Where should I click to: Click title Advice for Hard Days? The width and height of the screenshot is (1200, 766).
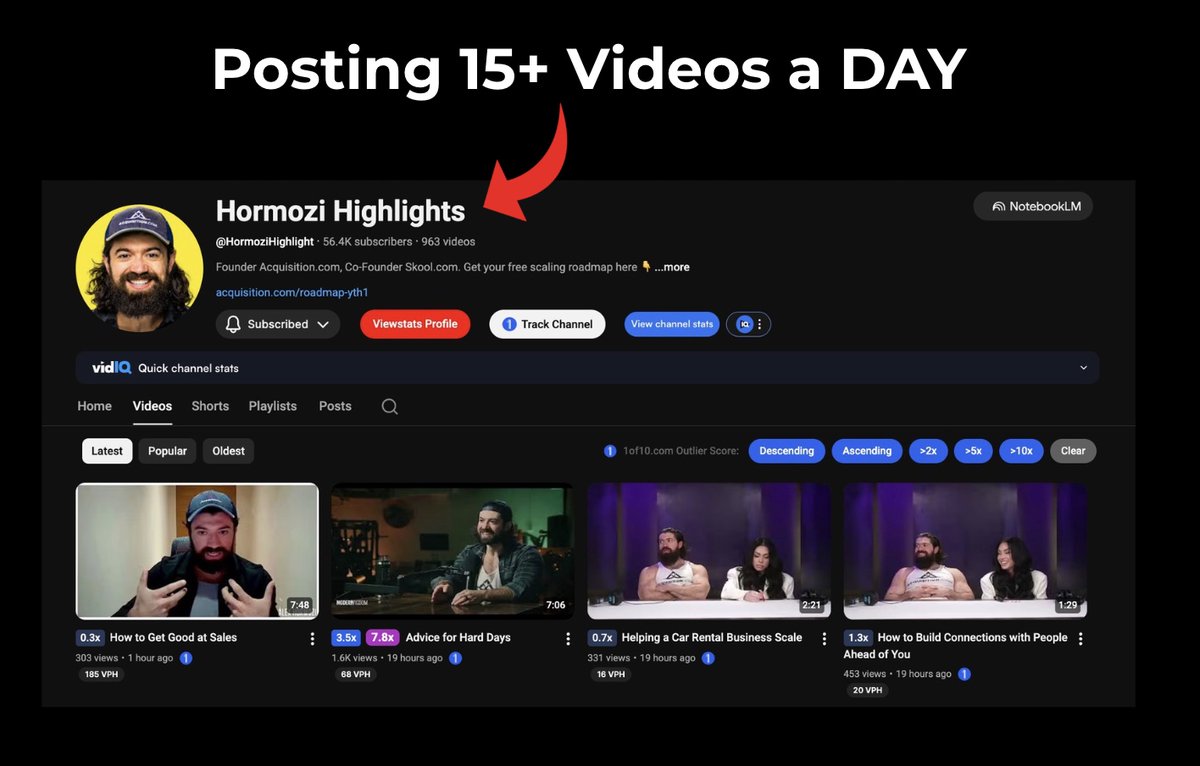tap(458, 637)
